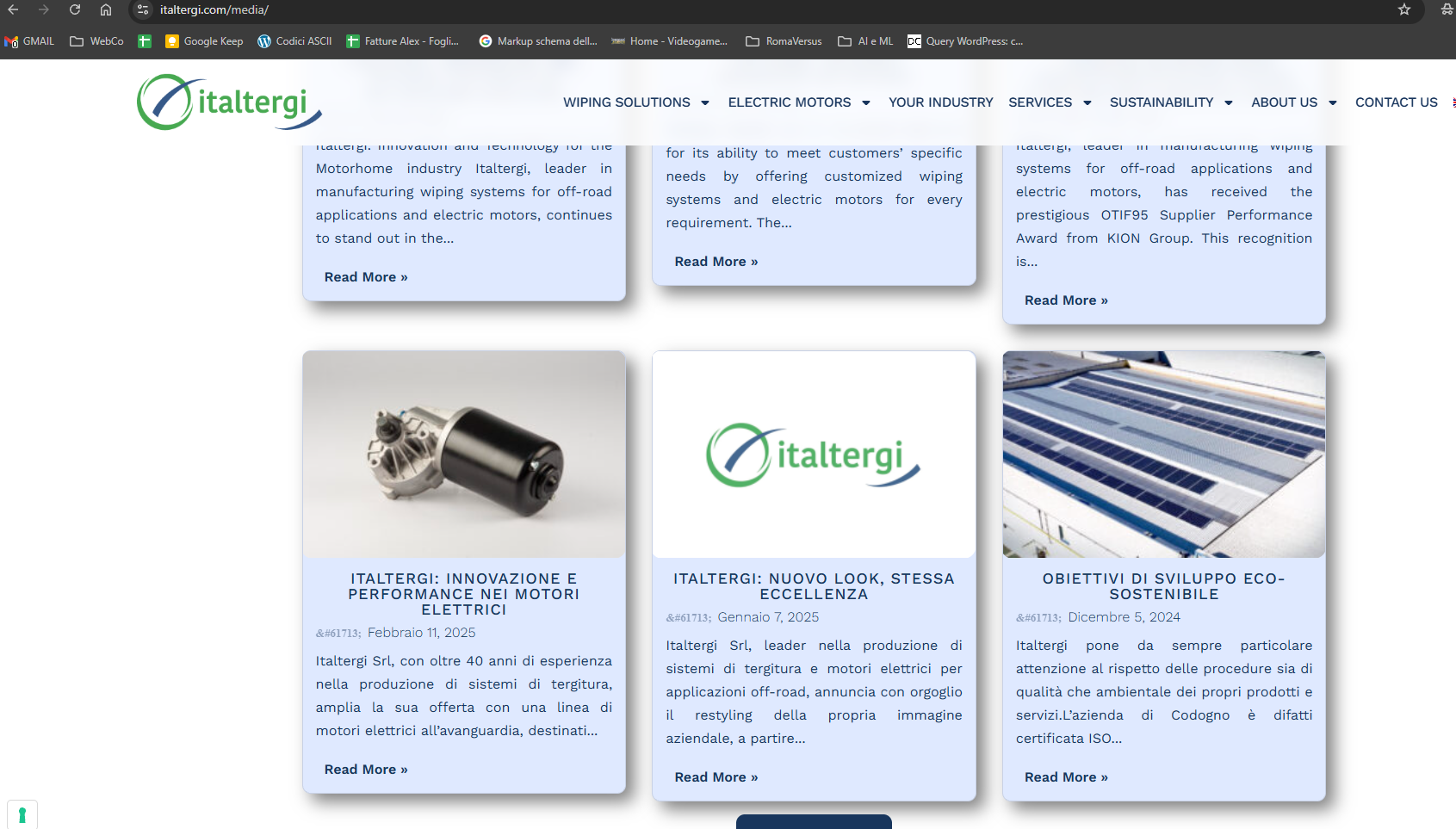The image size is (1456, 829).
Task: Read more on Obiettivi di Sviluppo Eco-Sostenibile
Action: 1066,777
